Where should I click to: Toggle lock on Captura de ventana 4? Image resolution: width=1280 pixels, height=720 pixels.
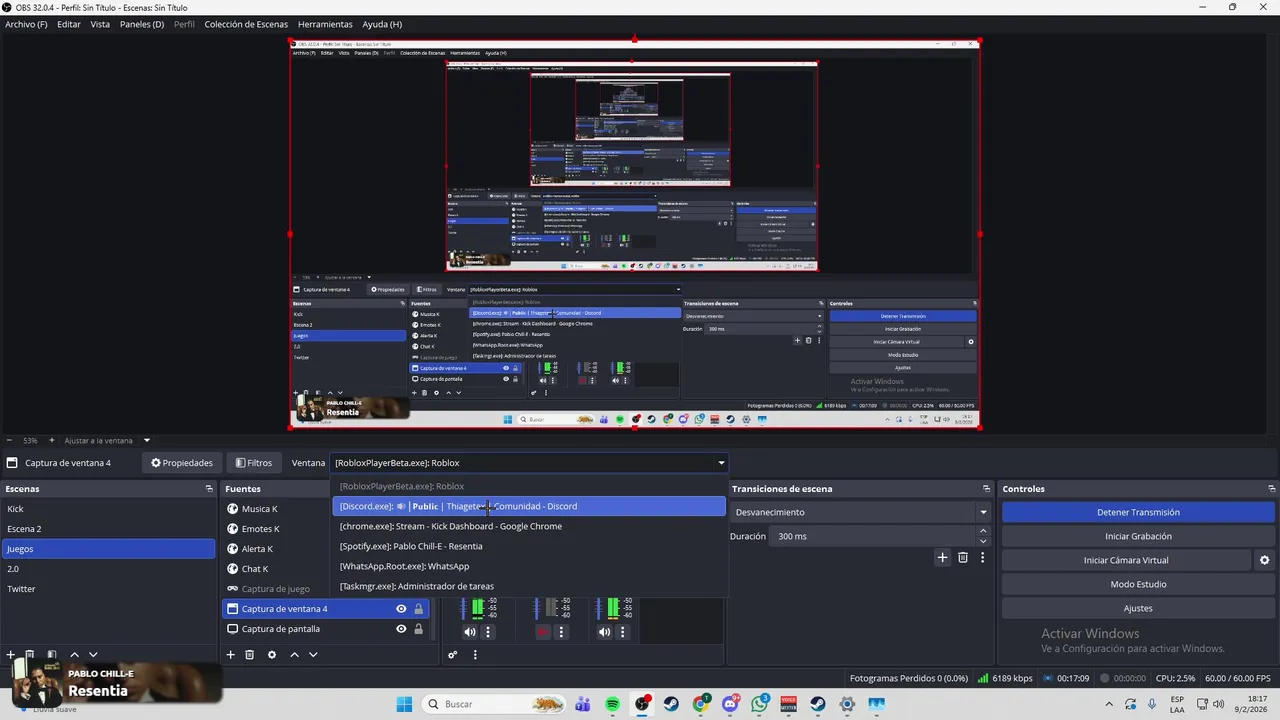[419, 609]
